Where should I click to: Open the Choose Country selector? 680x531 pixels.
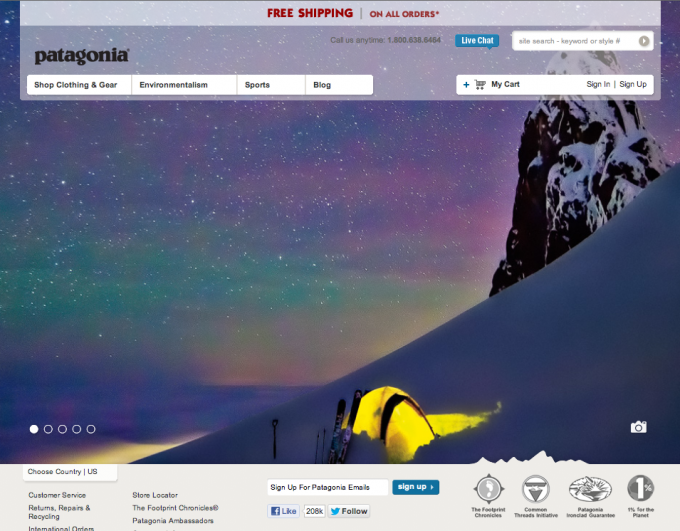[70, 472]
